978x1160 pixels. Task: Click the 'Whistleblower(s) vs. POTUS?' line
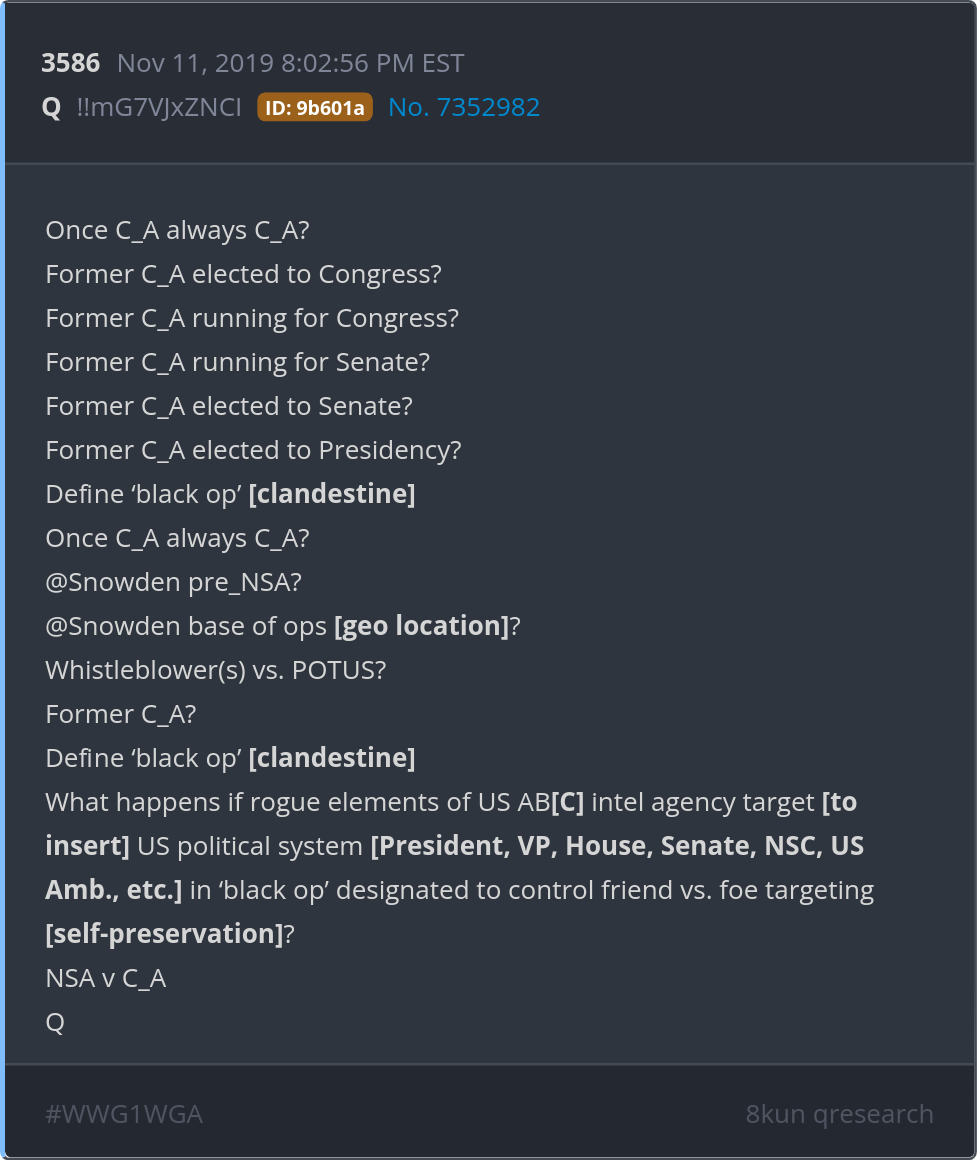pos(215,670)
